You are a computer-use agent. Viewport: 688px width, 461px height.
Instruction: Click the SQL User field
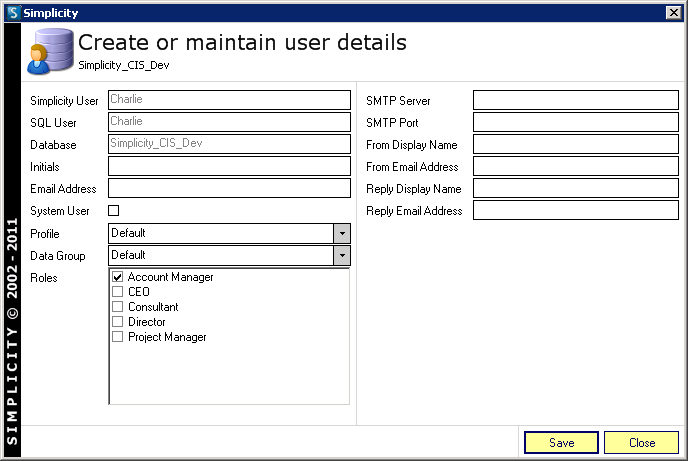[x=229, y=122]
